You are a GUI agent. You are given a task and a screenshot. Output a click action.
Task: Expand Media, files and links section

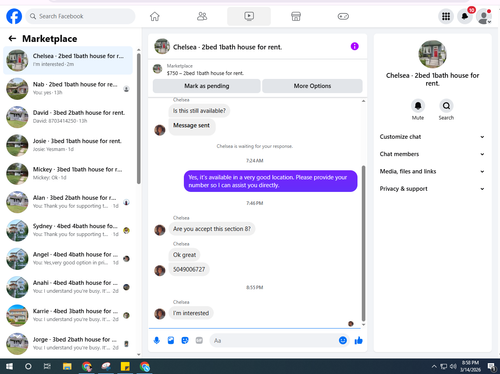[432, 171]
